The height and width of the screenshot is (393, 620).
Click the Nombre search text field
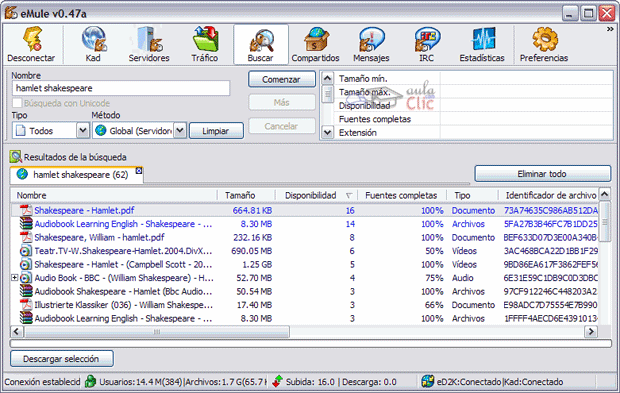[x=121, y=88]
